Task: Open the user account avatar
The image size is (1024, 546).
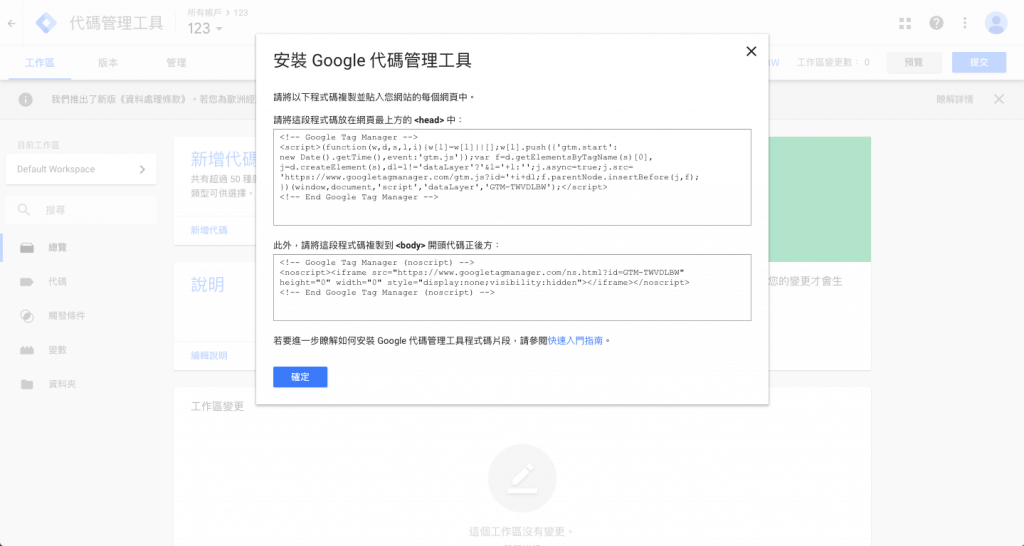Action: pos(996,23)
